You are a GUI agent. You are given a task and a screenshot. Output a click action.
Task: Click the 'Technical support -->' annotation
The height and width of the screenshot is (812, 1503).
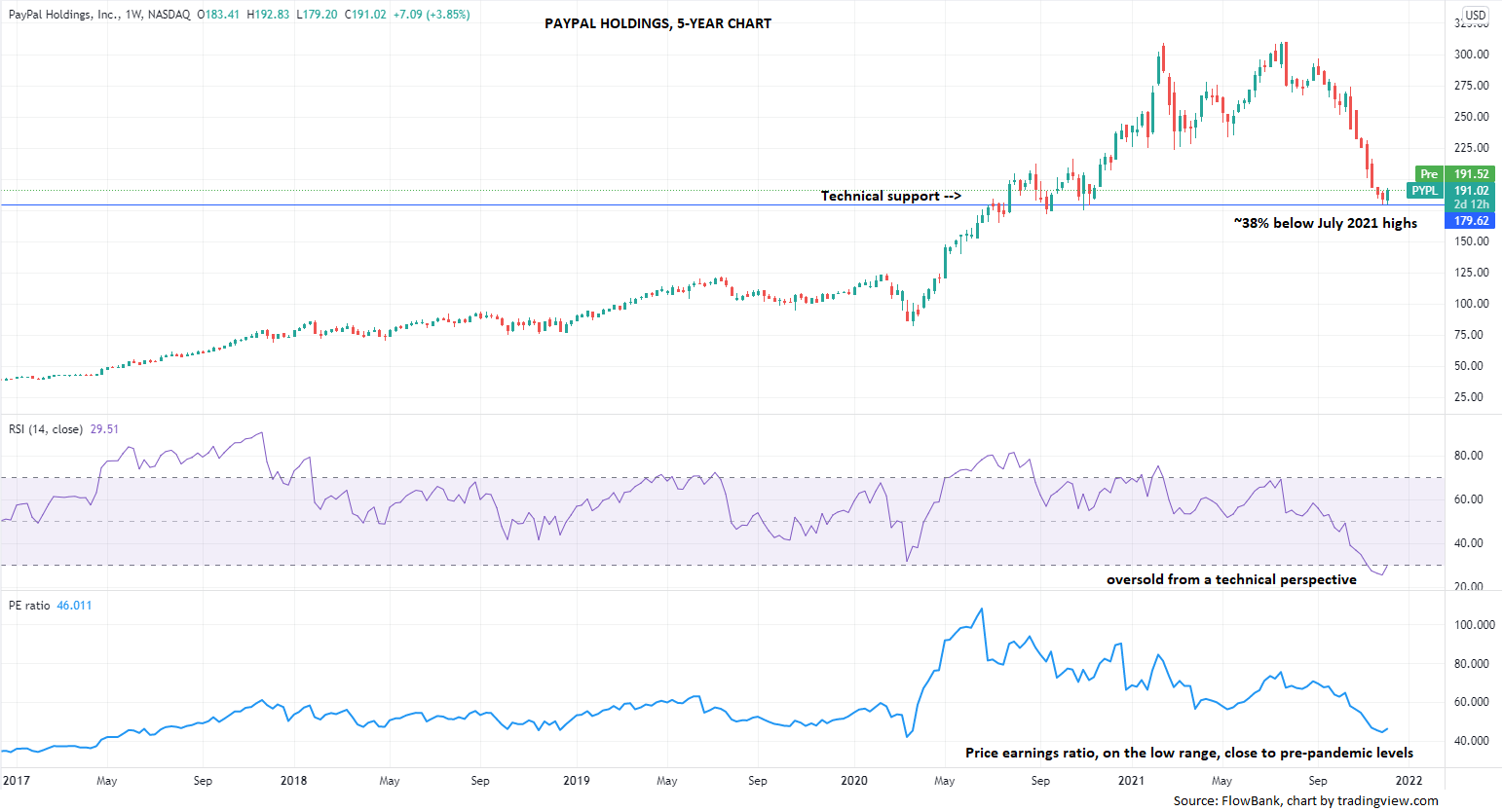[x=890, y=196]
